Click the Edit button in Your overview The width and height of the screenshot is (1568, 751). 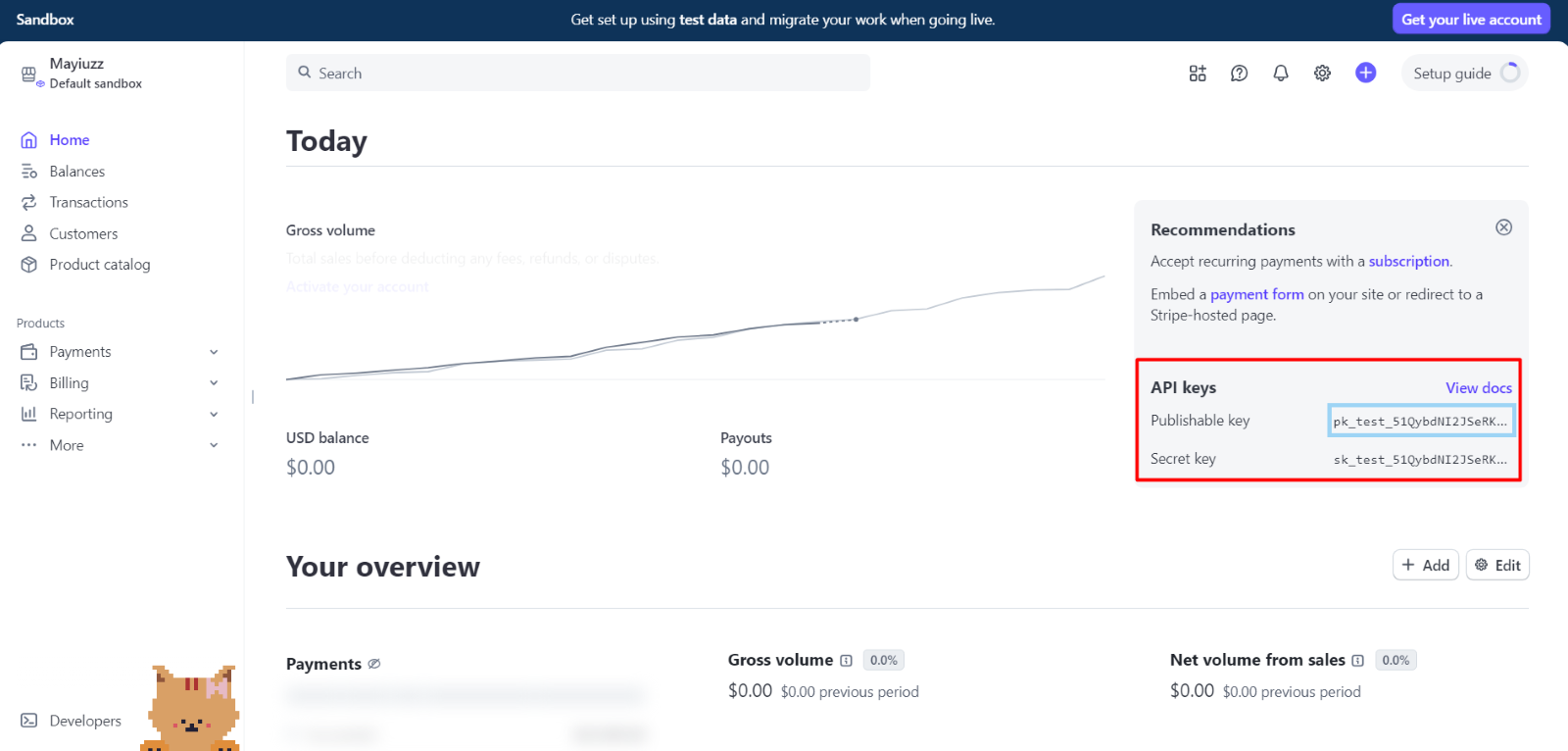click(x=1497, y=565)
